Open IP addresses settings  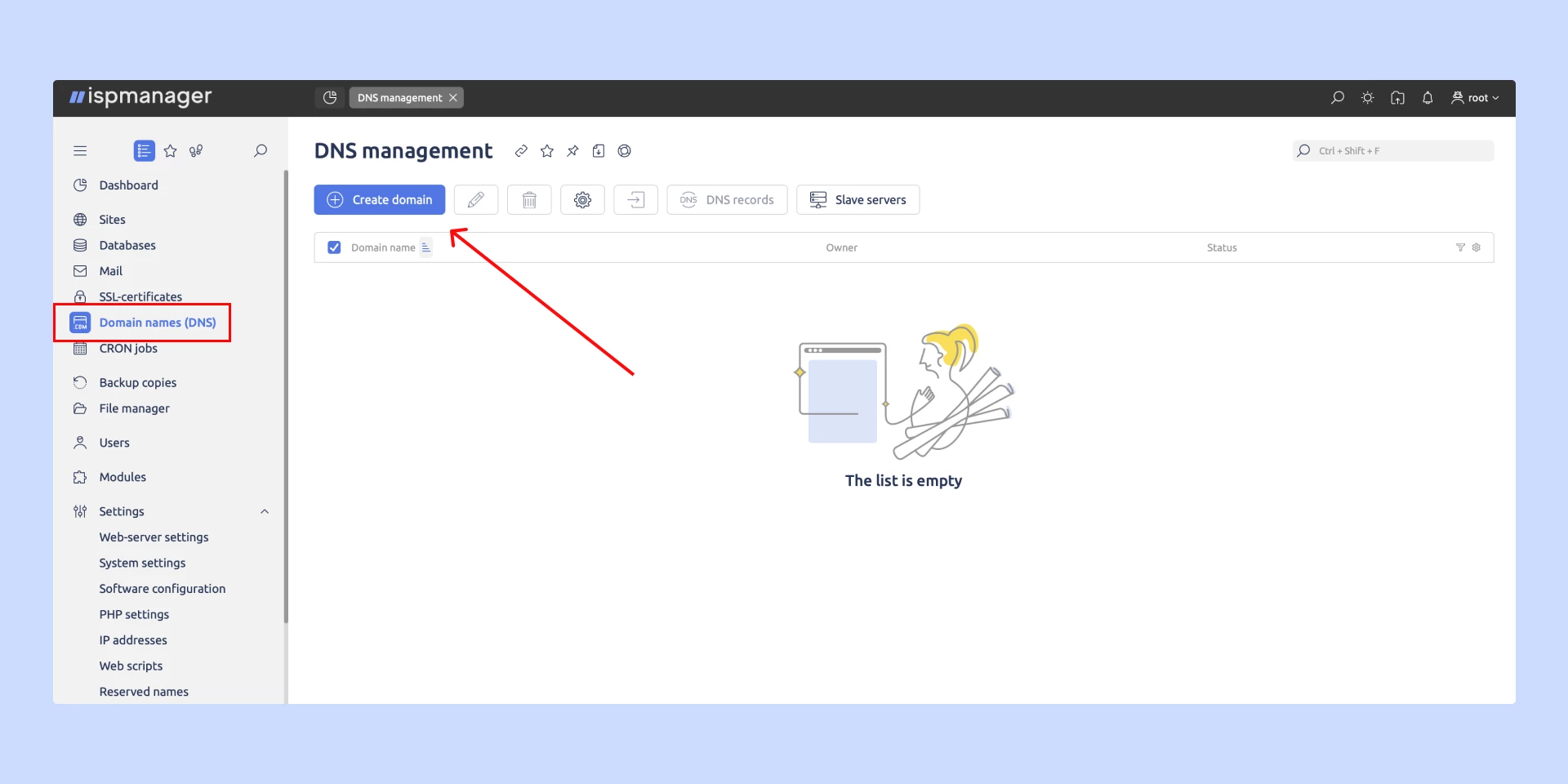click(x=133, y=640)
